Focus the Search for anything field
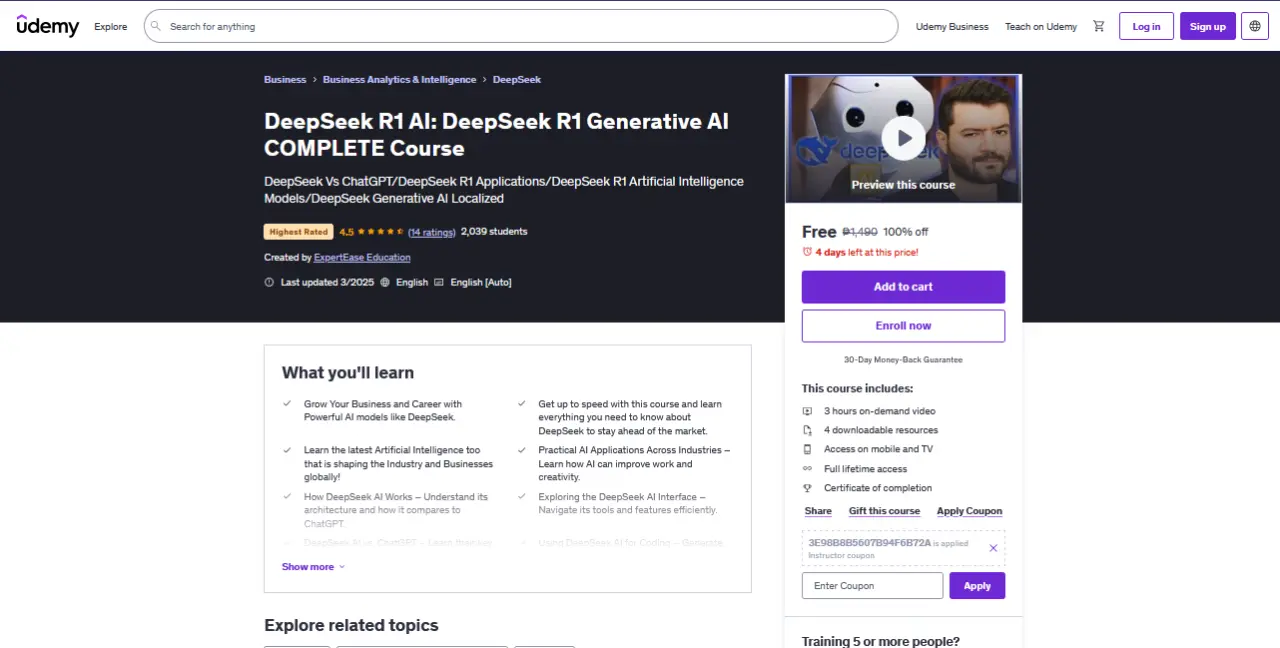The height and width of the screenshot is (648, 1280). (521, 26)
